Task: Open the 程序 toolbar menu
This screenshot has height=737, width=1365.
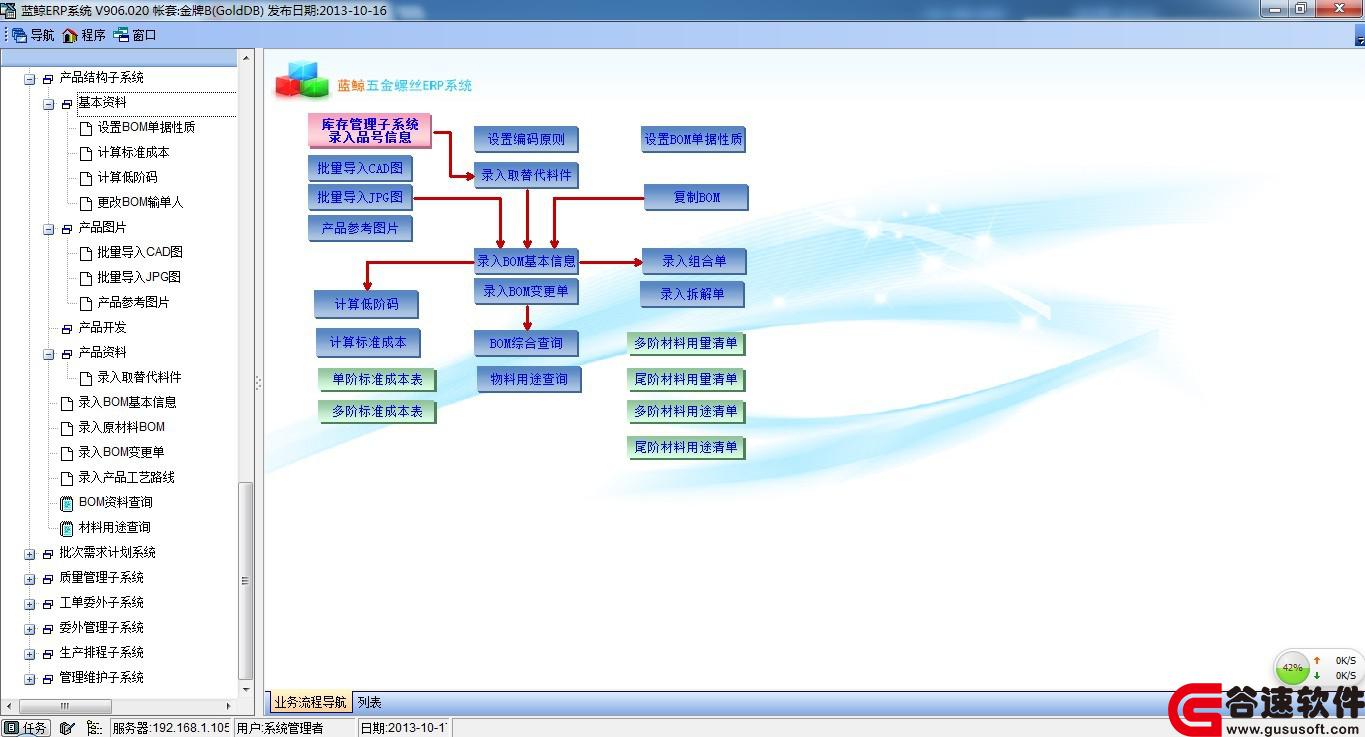Action: [x=84, y=35]
